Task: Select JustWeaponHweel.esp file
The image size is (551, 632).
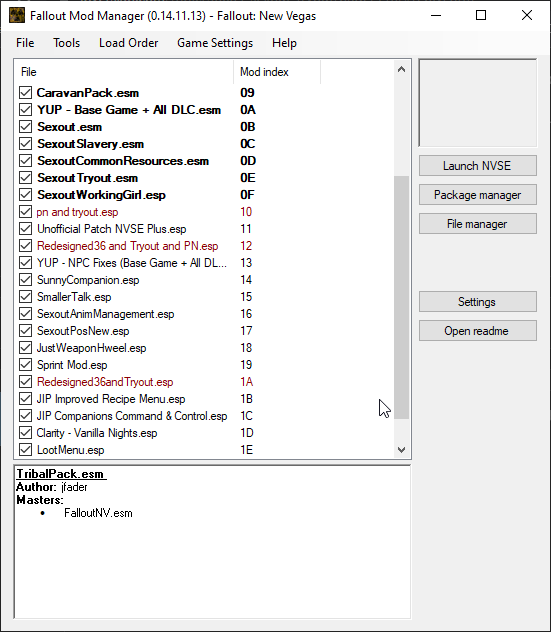Action: coord(91,348)
